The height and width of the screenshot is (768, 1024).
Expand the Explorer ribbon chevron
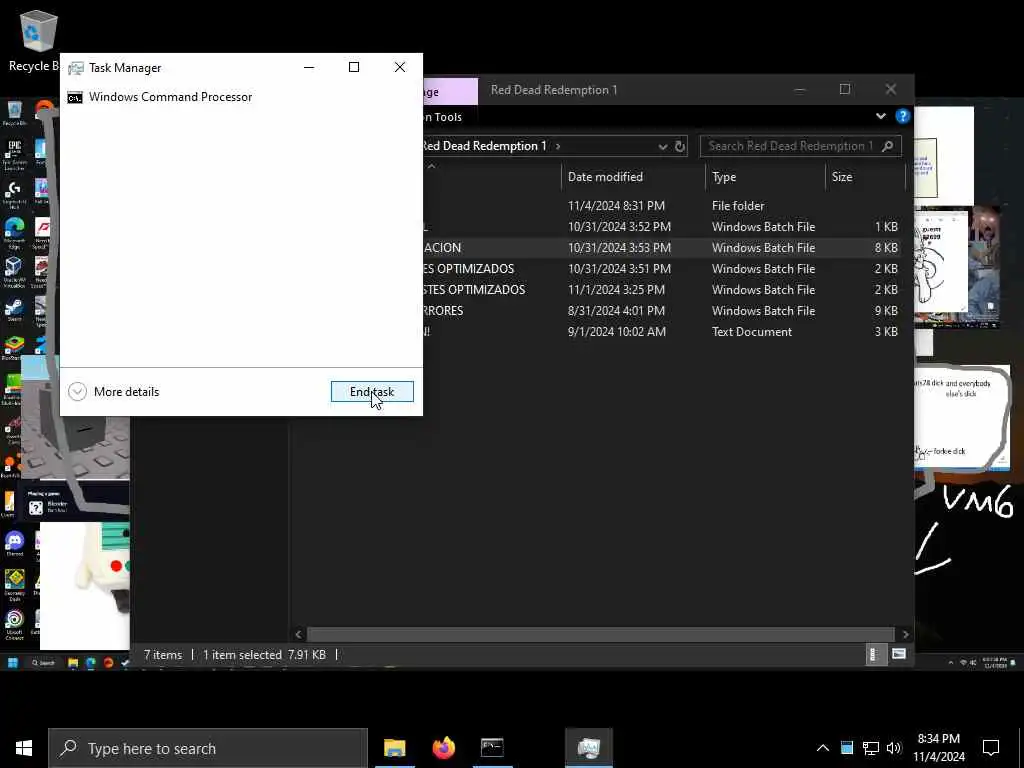click(880, 116)
